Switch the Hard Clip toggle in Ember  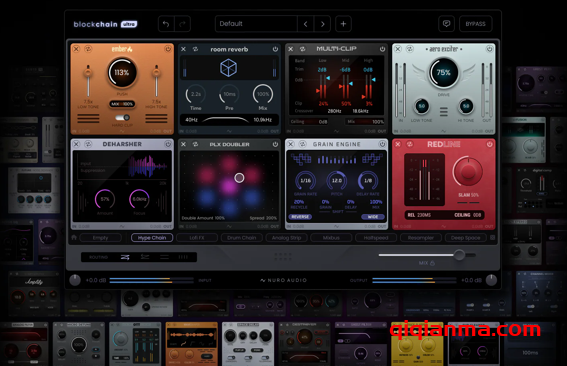click(122, 118)
